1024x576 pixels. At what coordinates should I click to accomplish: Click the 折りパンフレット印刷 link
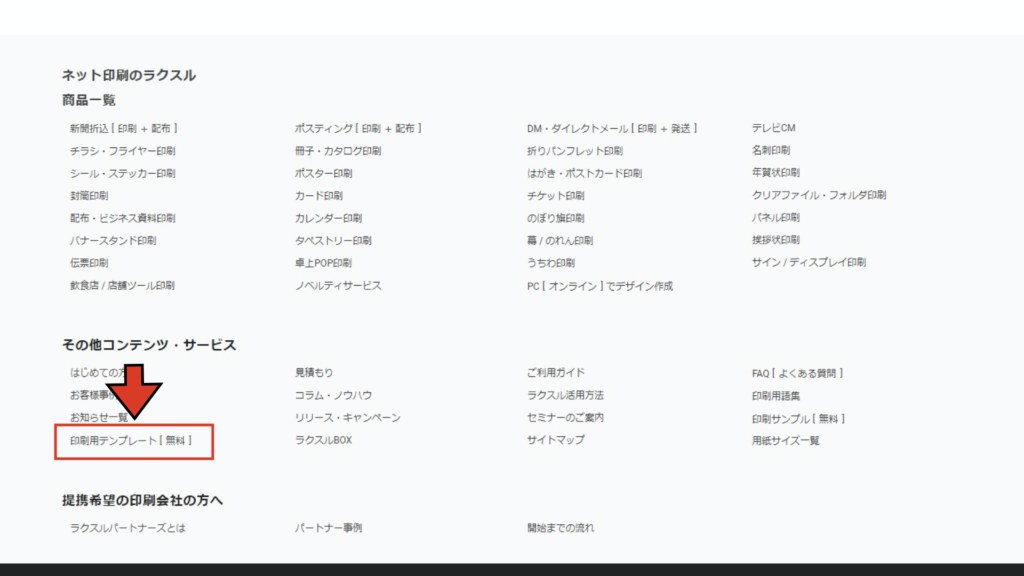575,151
